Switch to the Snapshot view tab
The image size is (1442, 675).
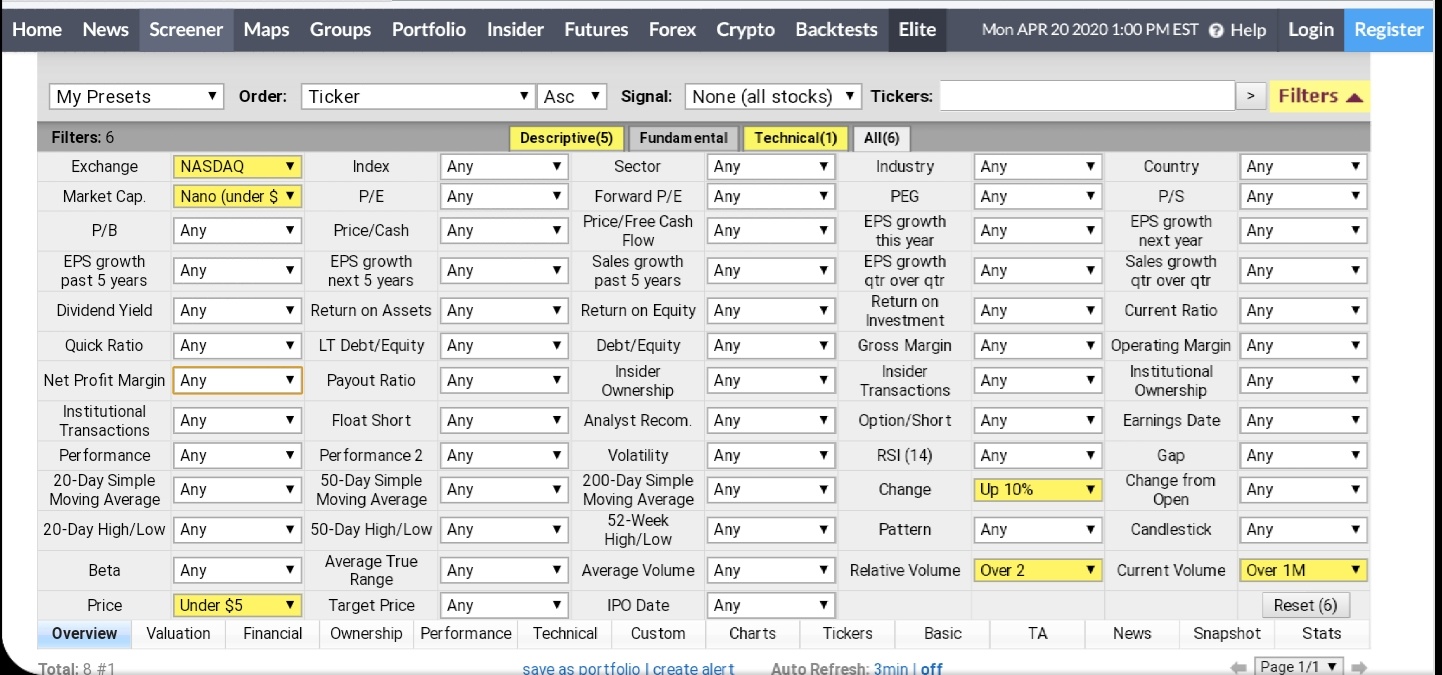(x=1227, y=633)
